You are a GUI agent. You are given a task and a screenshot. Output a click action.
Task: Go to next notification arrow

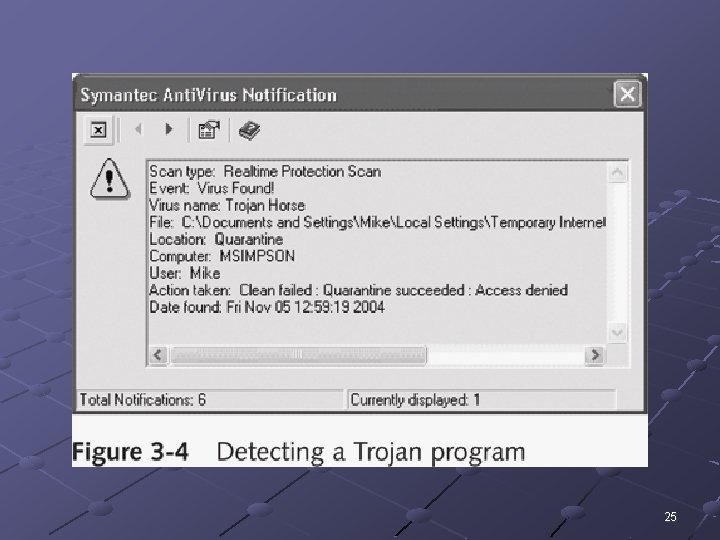pyautogui.click(x=169, y=129)
